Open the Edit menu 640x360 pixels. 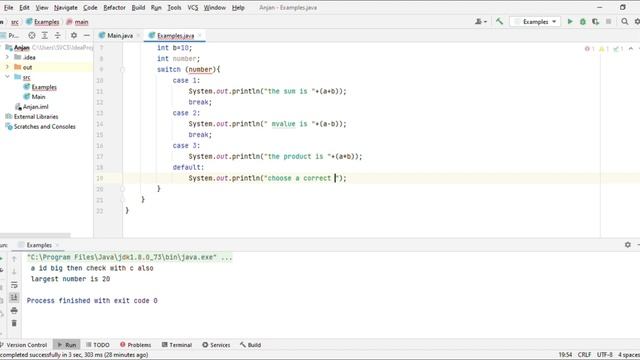(24, 7)
